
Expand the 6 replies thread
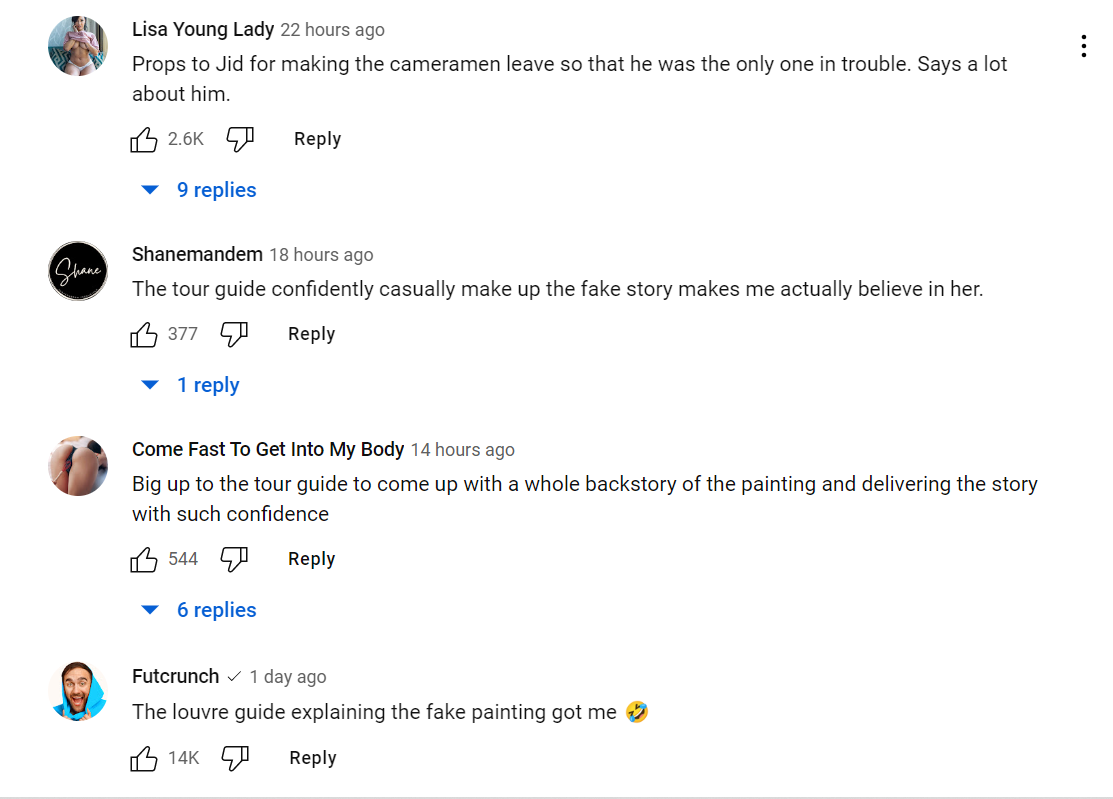tap(216, 609)
